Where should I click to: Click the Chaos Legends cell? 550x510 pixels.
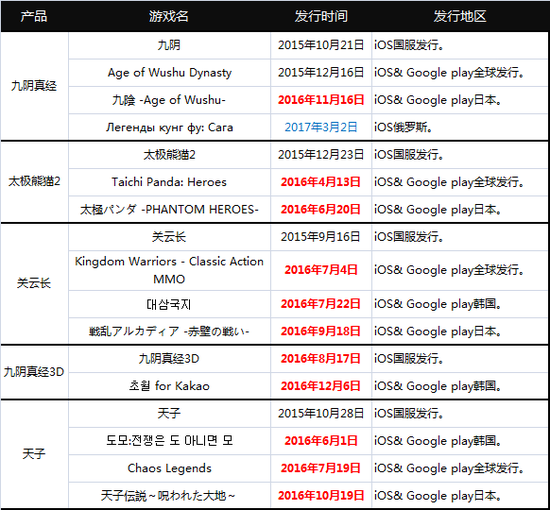click(x=169, y=468)
